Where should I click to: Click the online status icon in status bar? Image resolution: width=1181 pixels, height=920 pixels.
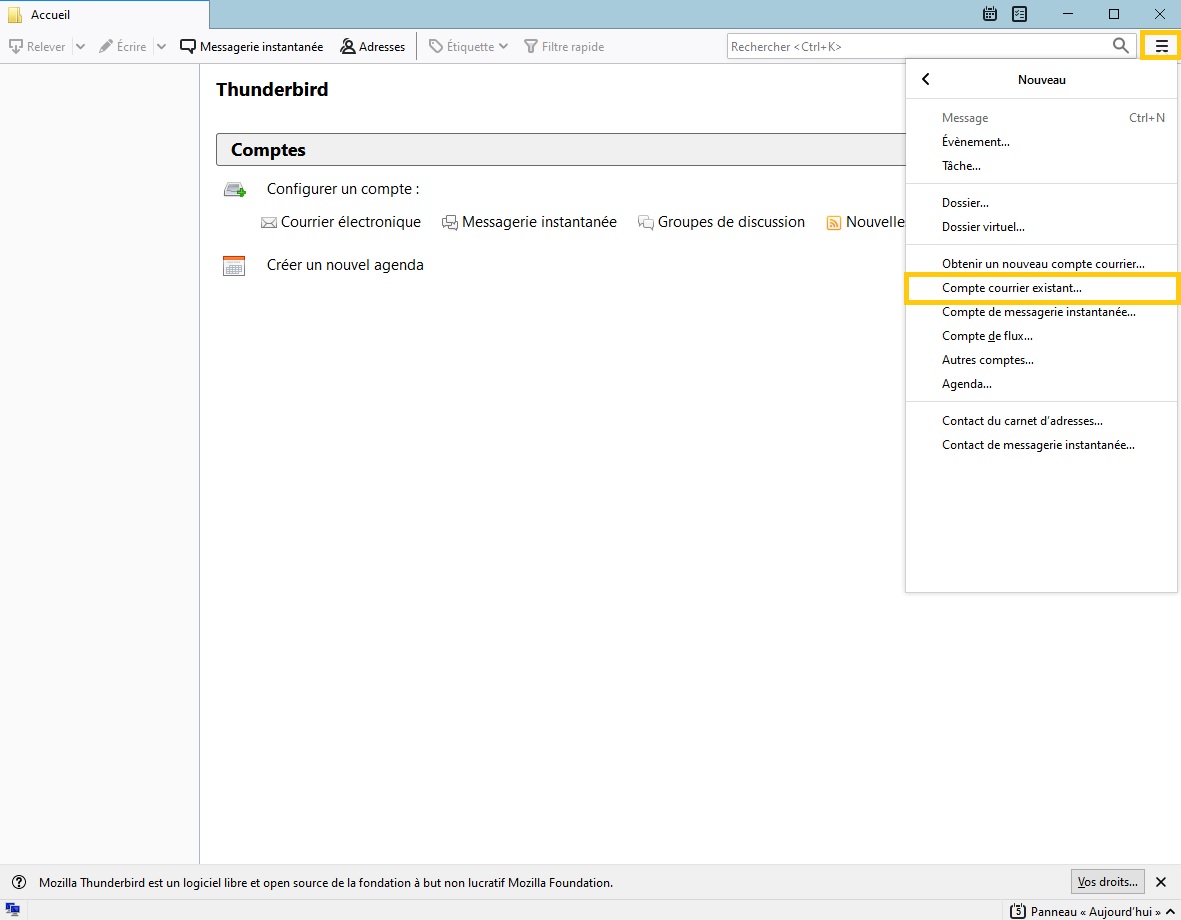[x=13, y=909]
